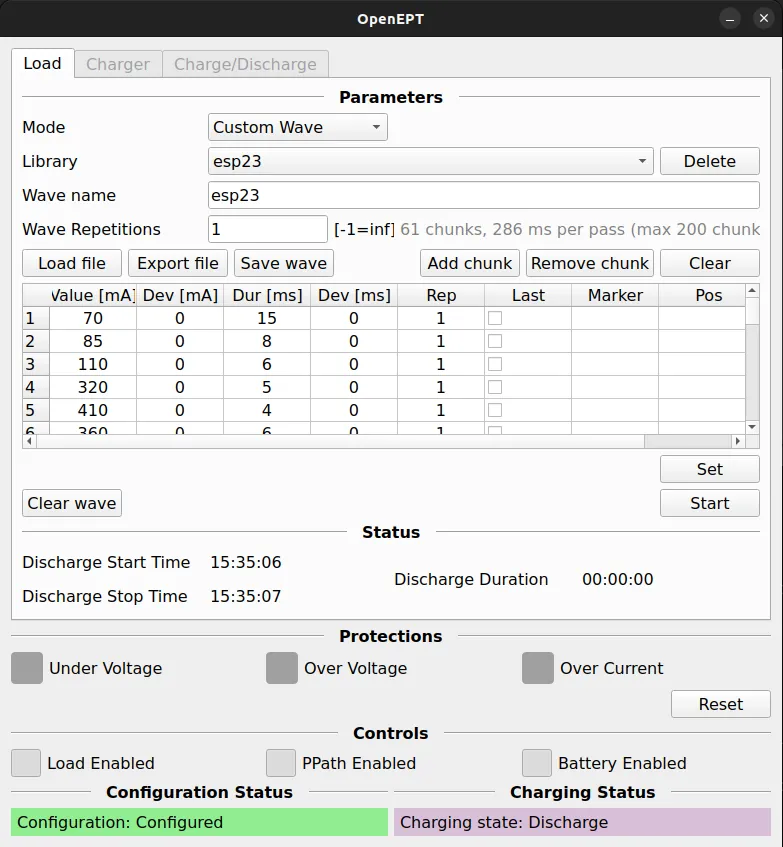Click the table's scroll right arrow
This screenshot has height=847, width=783.
pyautogui.click(x=738, y=441)
